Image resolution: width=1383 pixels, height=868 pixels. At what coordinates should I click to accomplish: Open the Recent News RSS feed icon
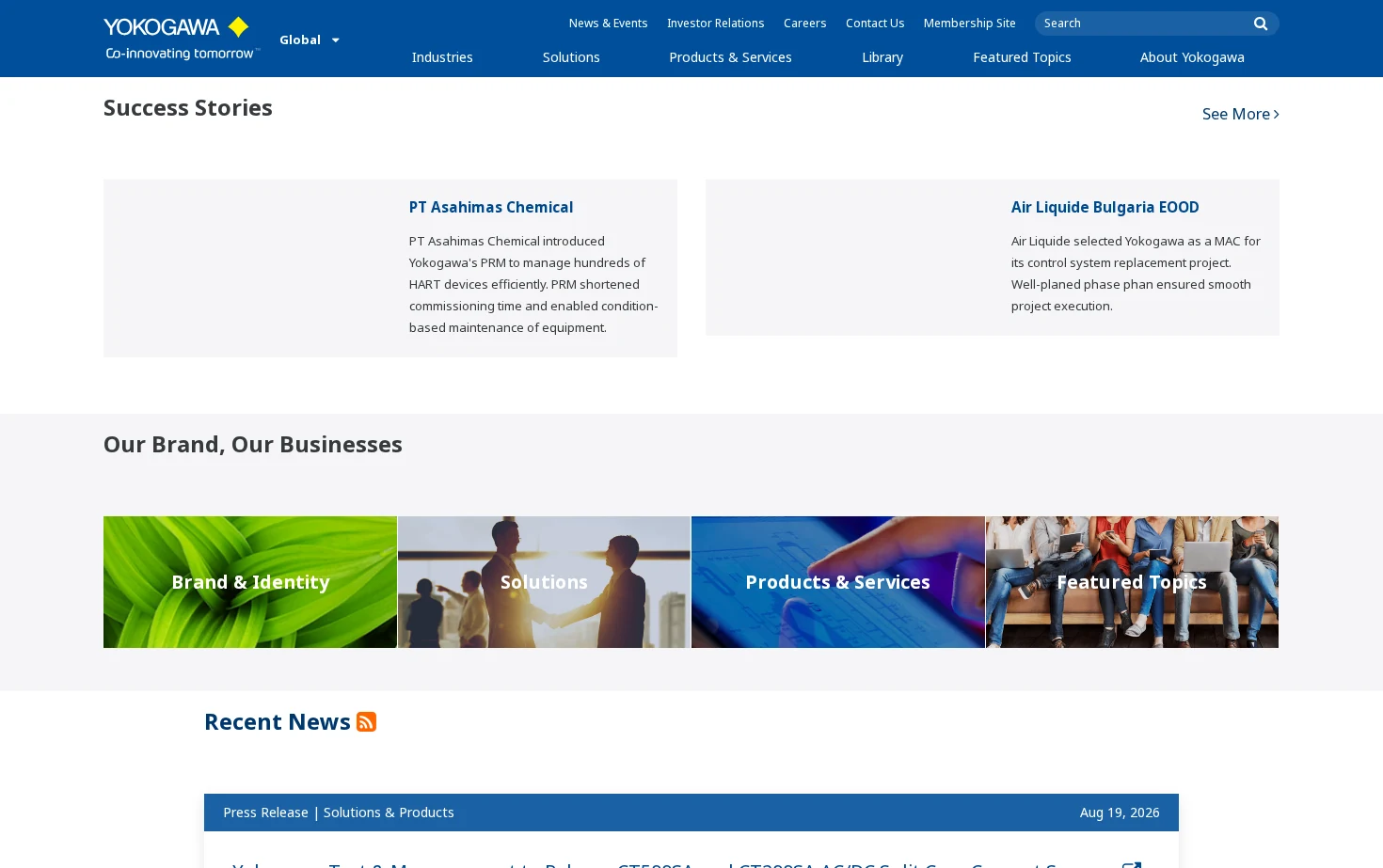(x=366, y=721)
